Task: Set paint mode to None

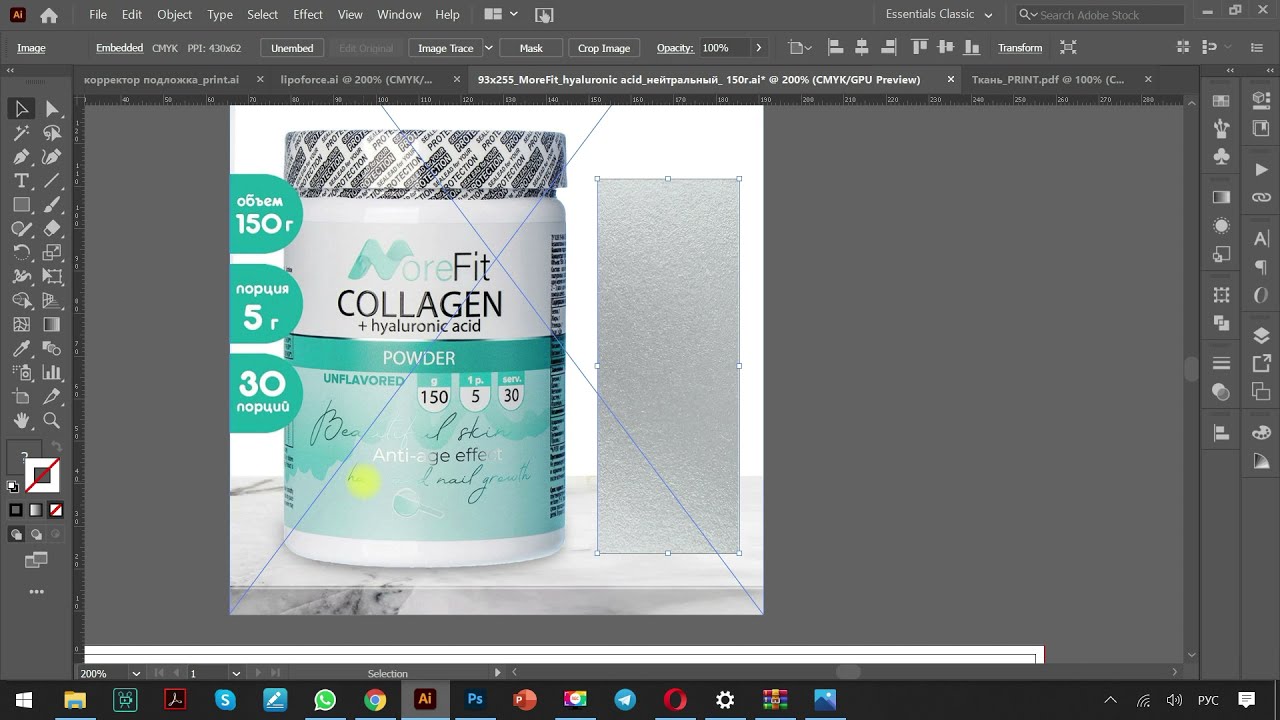Action: pos(56,510)
